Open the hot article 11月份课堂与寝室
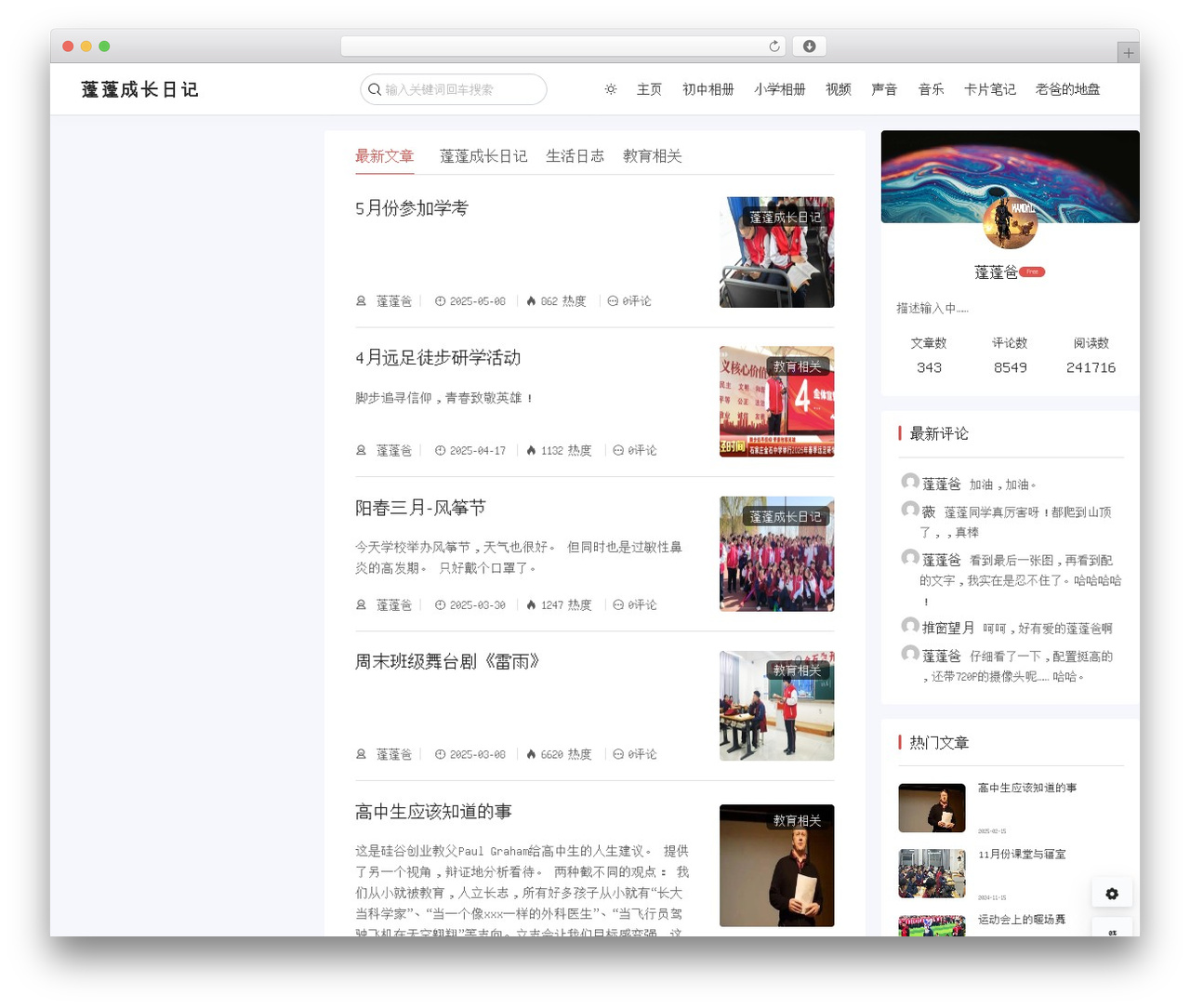 coord(1022,855)
